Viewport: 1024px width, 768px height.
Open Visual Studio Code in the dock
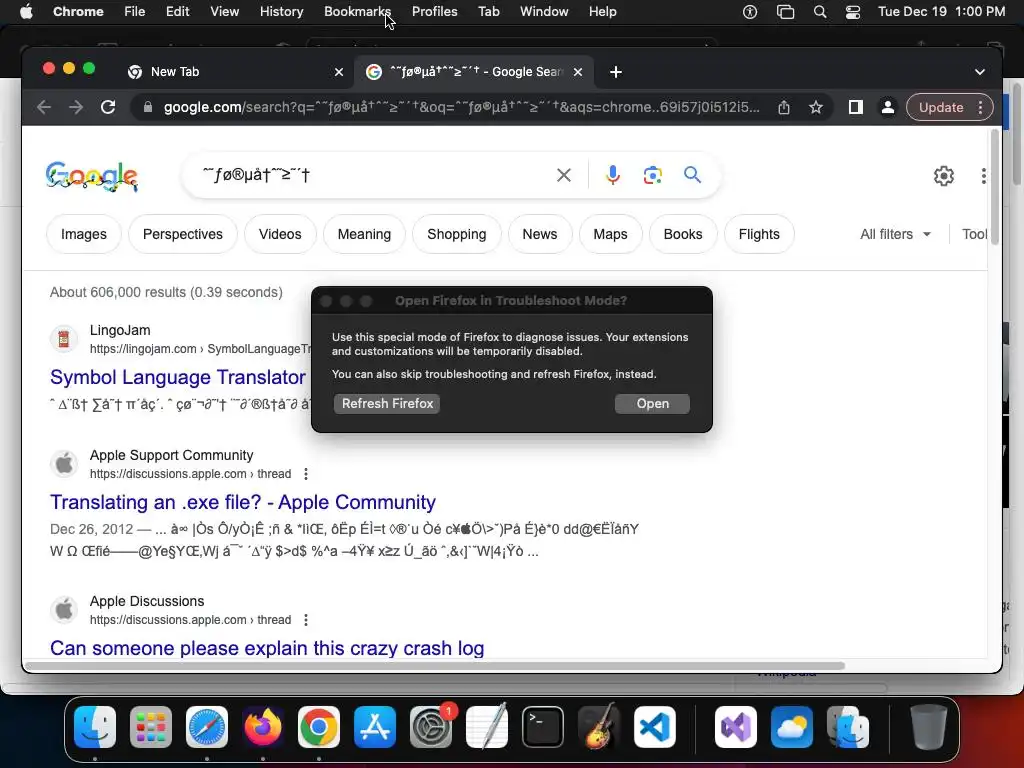click(654, 727)
